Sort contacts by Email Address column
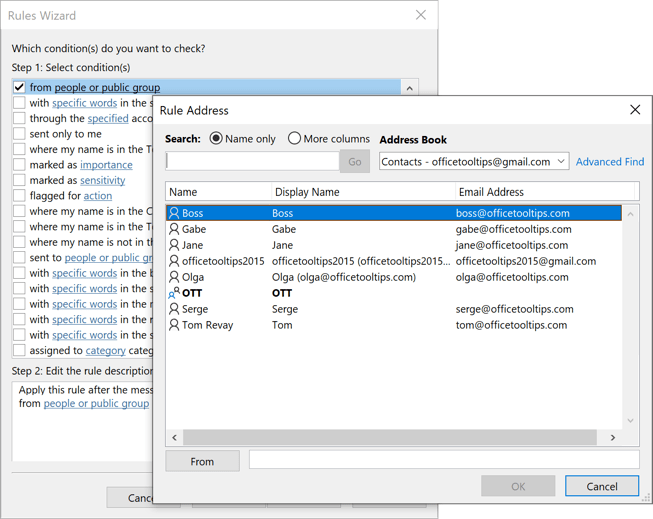 (x=490, y=192)
